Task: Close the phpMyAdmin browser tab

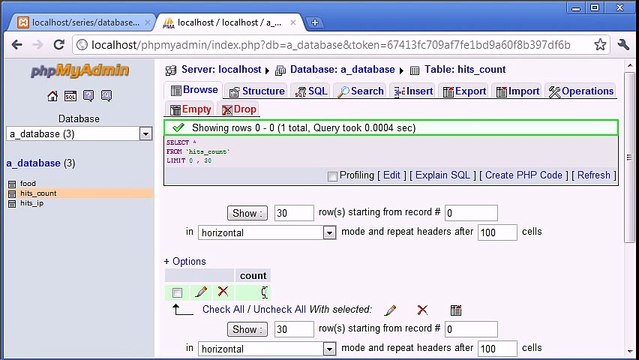Action: [293, 22]
